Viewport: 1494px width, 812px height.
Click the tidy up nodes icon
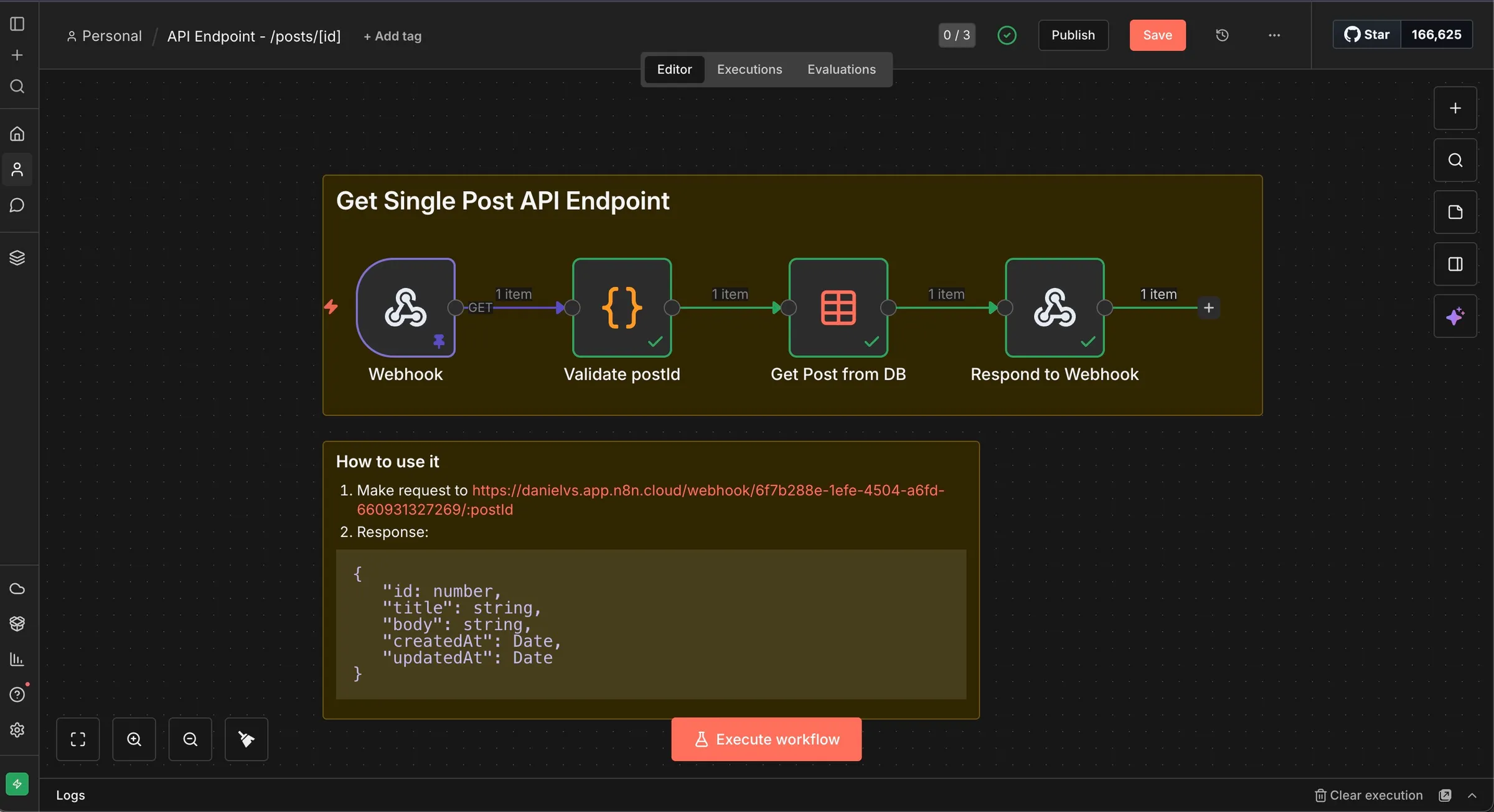tap(246, 739)
